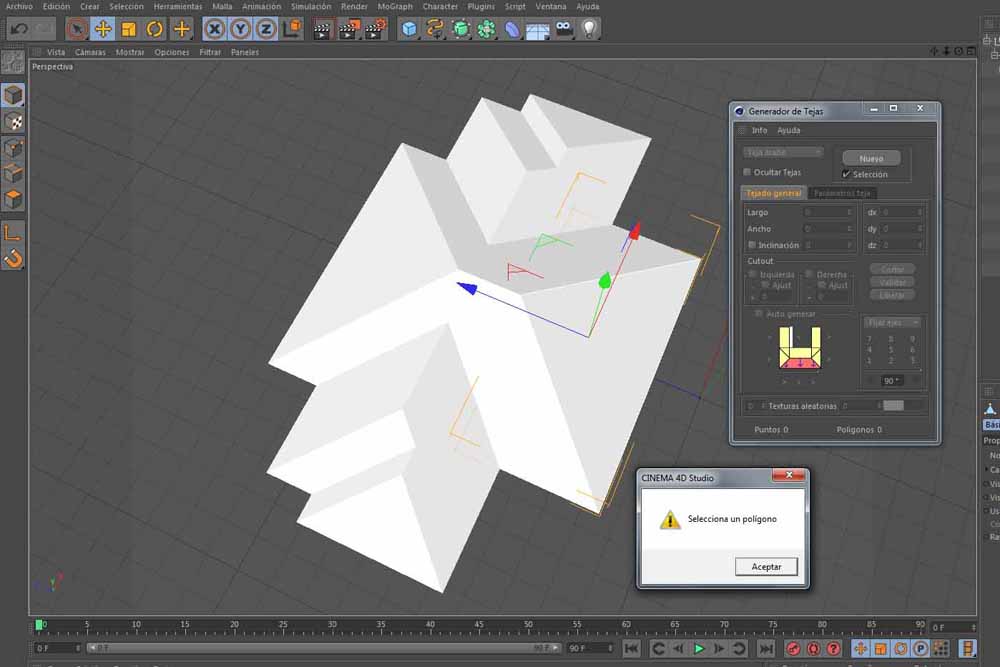Screen dimensions: 1000x667
Task: Click the Cortar button
Action: (892, 269)
